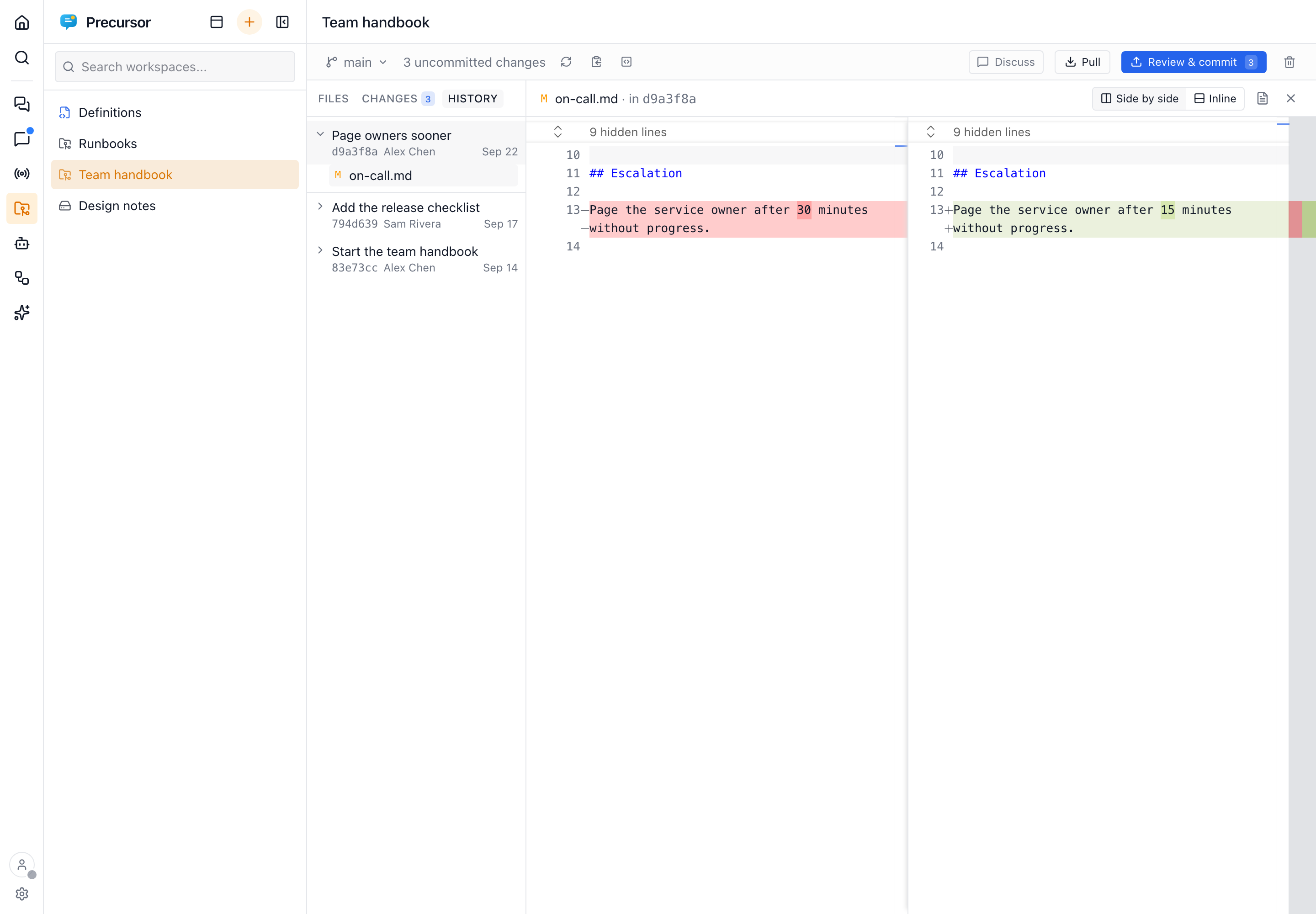Open the settings gear icon
The image size is (1316, 914).
(22, 894)
